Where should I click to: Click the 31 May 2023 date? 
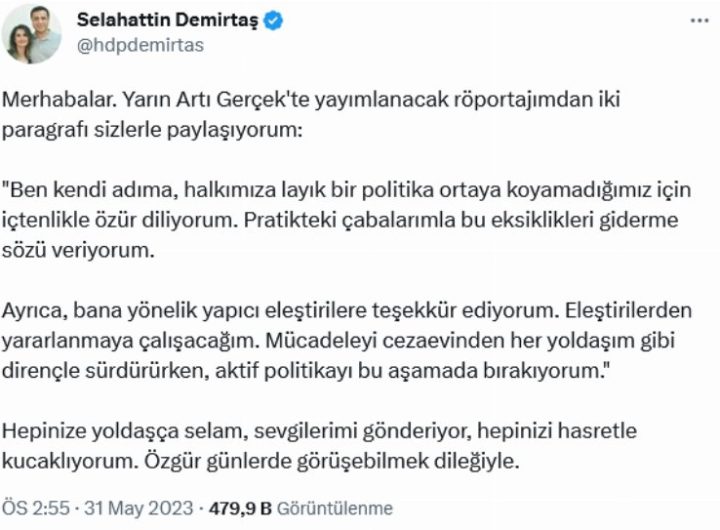(x=128, y=508)
